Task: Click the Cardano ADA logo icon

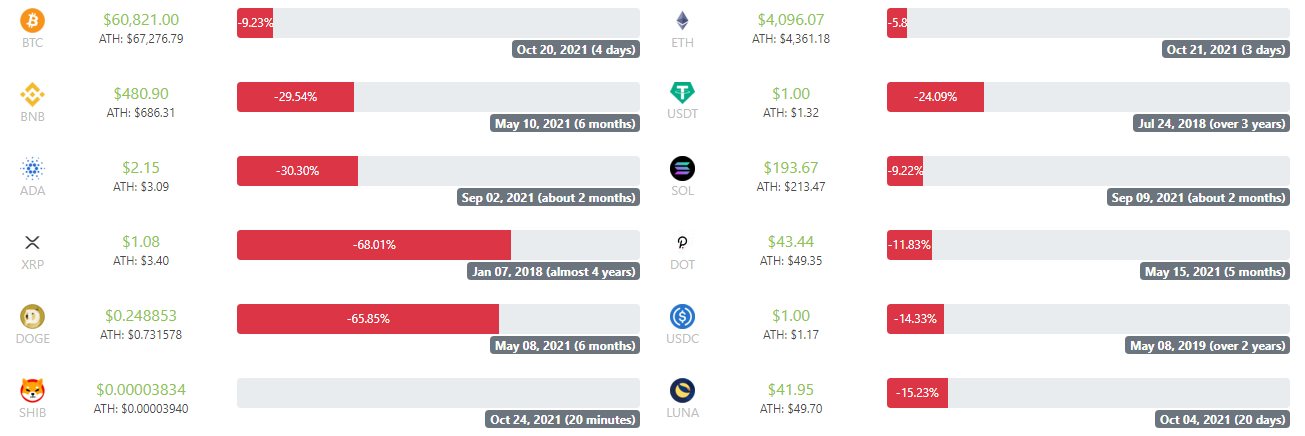Action: click(x=34, y=168)
